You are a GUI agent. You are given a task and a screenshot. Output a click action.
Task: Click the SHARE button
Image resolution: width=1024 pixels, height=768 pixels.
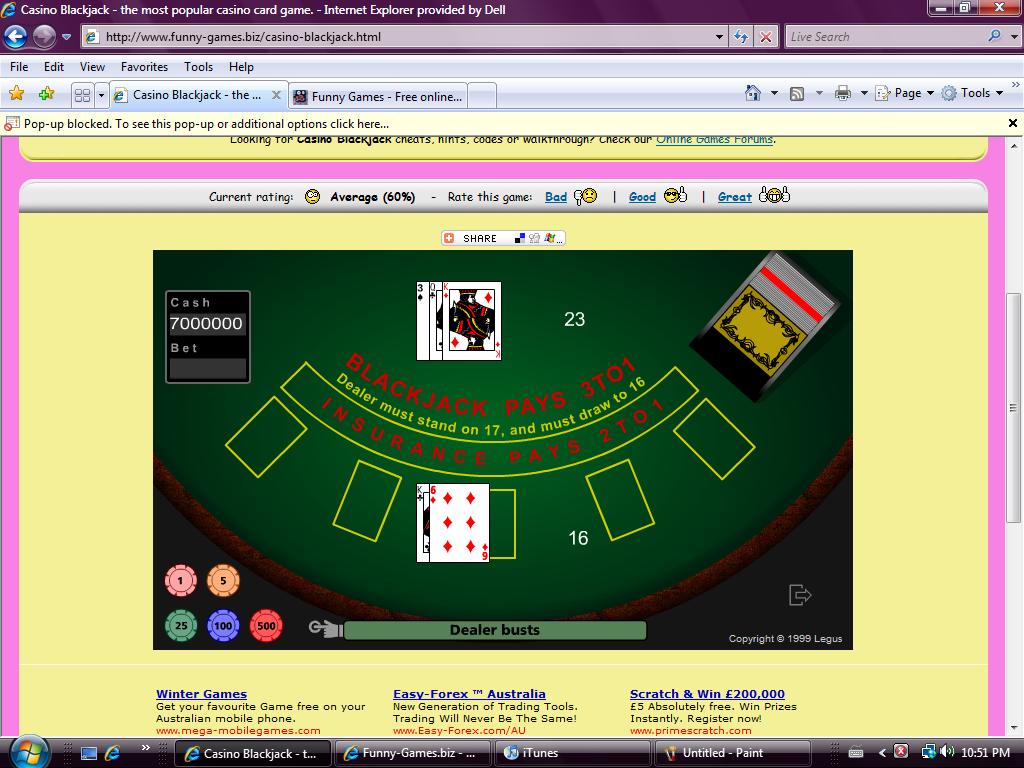[503, 238]
